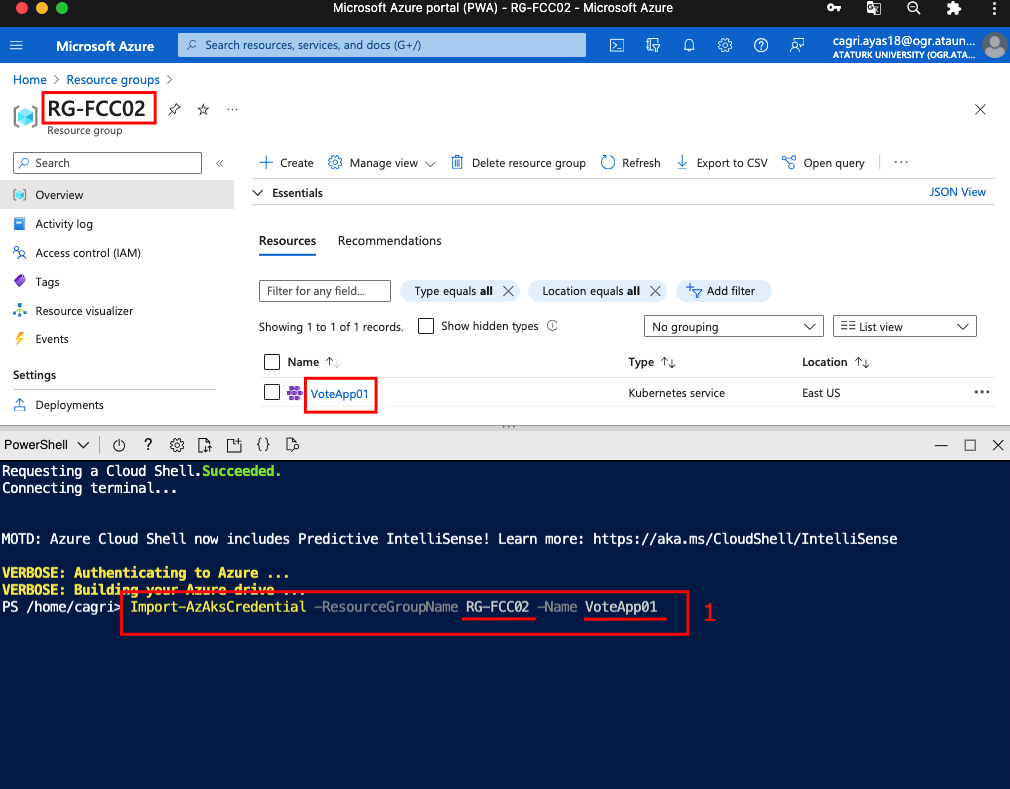1010x789 pixels.
Task: Click the help question mark in header
Action: click(761, 45)
